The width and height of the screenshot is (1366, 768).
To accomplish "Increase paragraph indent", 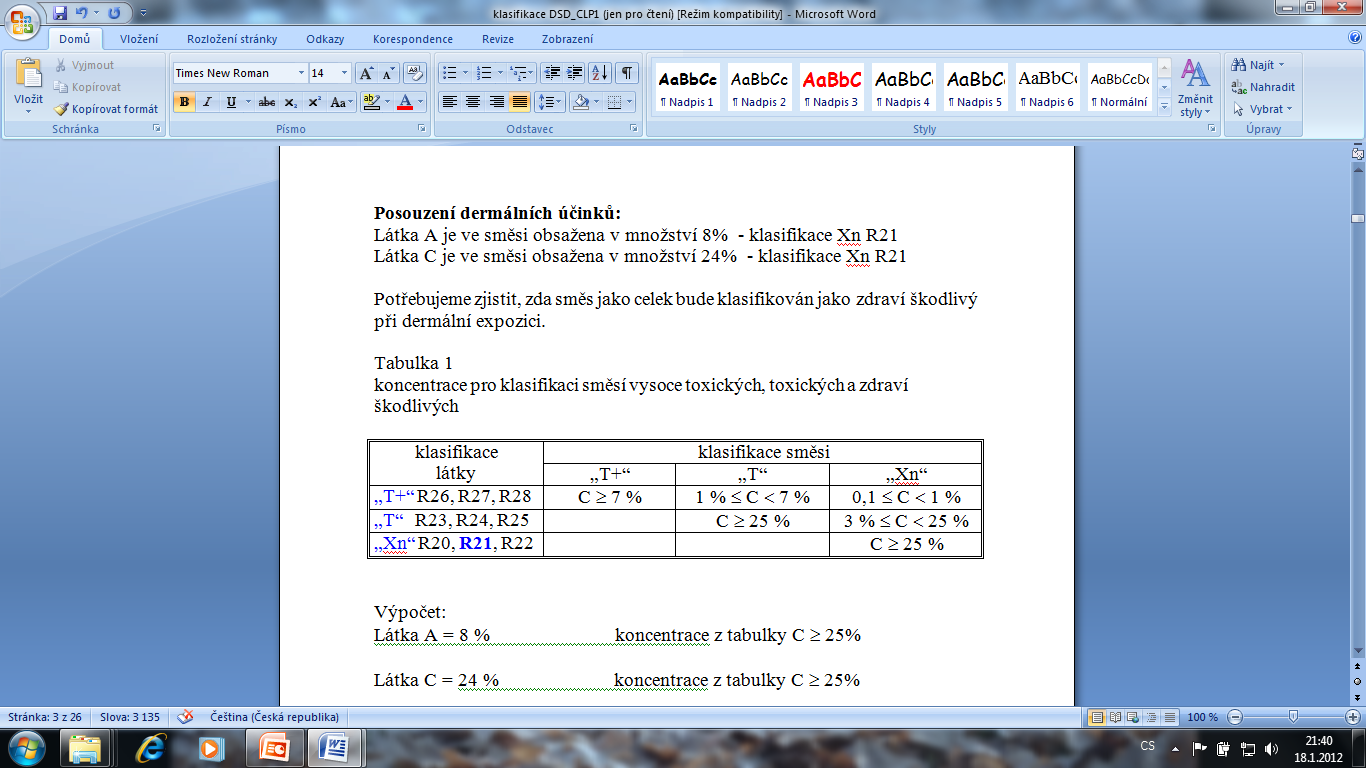I will [574, 73].
